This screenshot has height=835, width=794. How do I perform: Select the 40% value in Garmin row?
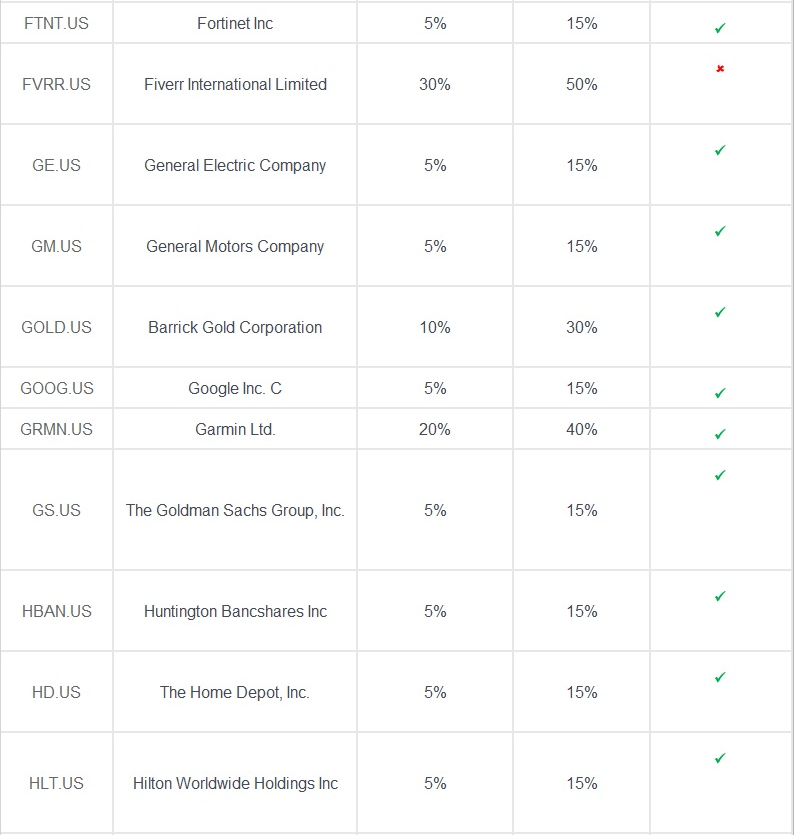pos(582,429)
